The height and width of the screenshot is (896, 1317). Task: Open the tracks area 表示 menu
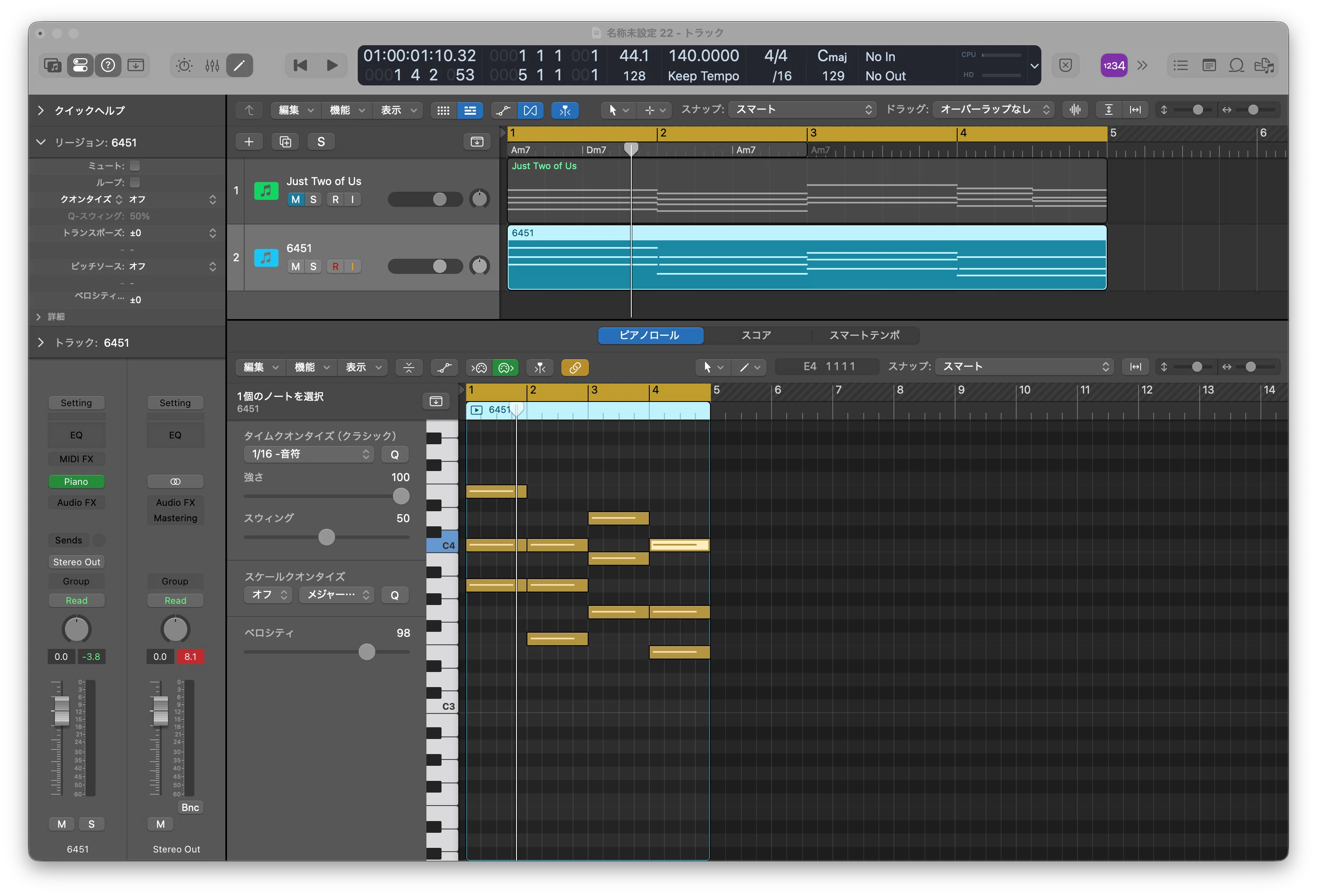[x=398, y=111]
